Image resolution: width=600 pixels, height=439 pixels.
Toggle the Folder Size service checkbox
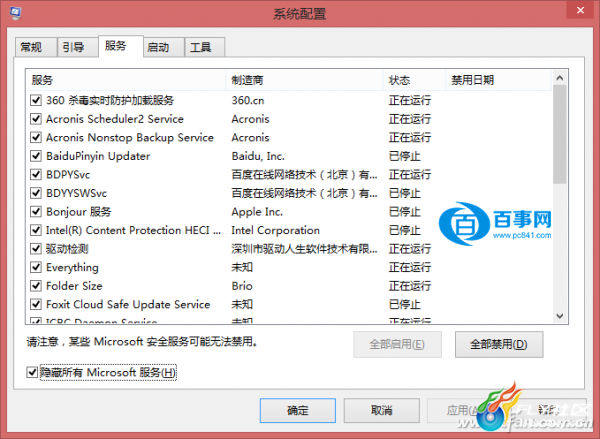(36, 286)
